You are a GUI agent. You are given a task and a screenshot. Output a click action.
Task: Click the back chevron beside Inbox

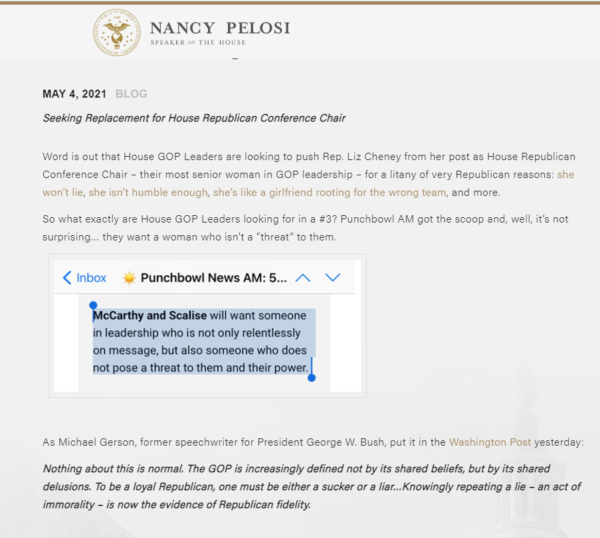[x=67, y=278]
